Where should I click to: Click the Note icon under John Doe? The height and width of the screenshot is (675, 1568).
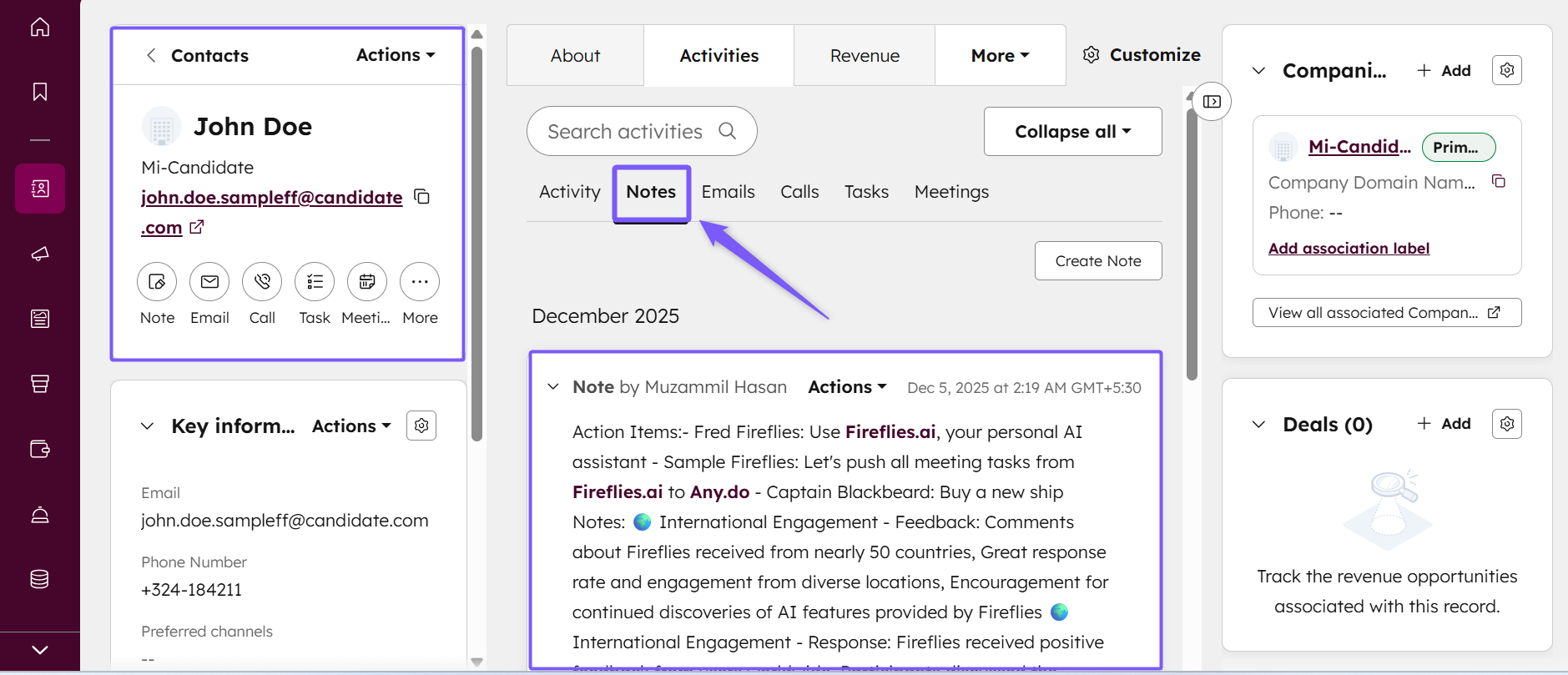coord(157,282)
